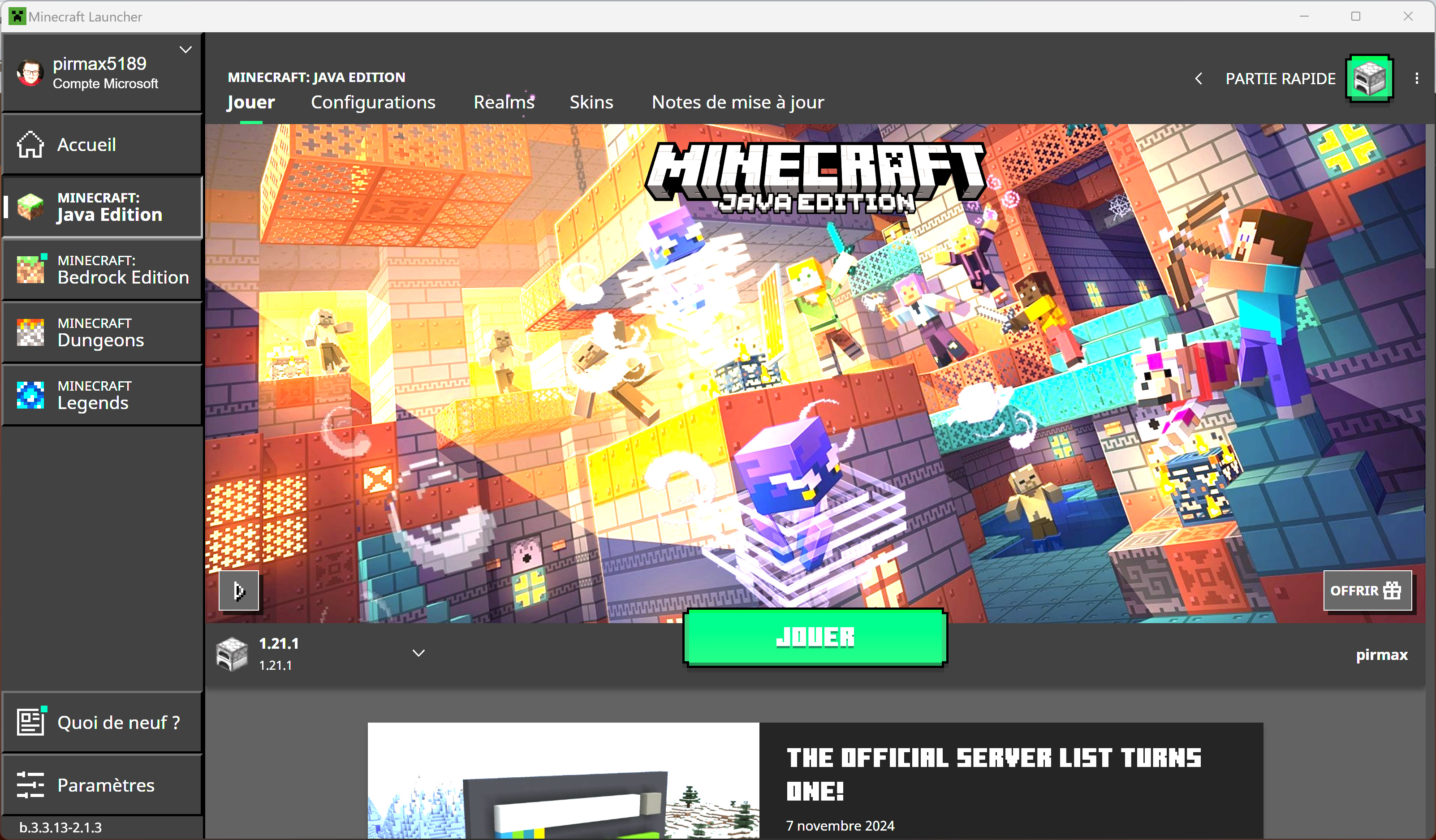Maximize the Minecraft Launcher window
Screen dimensions: 1436x840
(1356, 17)
